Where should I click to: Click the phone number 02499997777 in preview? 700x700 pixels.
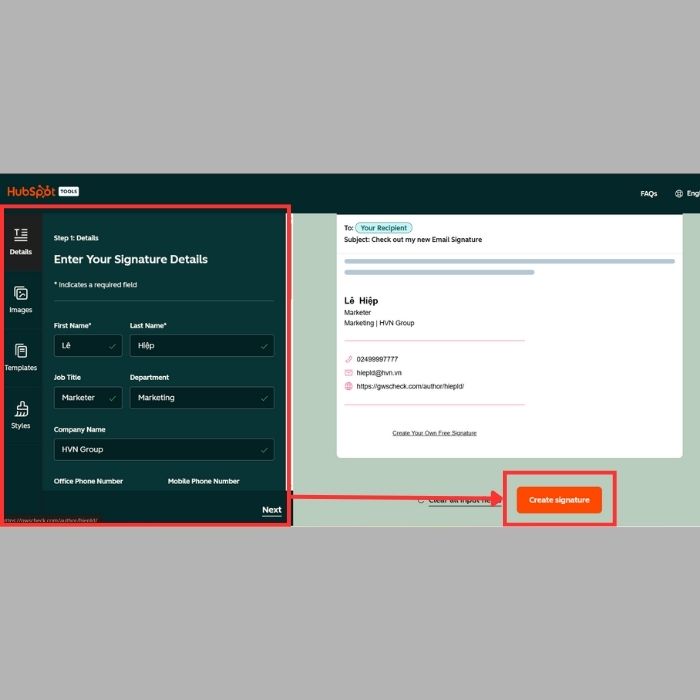pos(377,359)
